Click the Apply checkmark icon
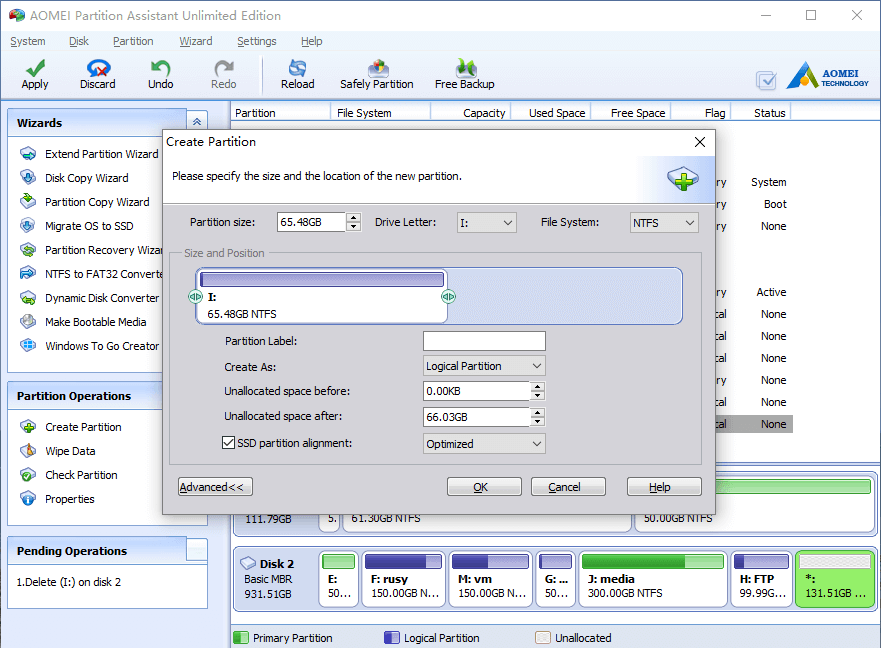The image size is (881, 648). point(35,68)
